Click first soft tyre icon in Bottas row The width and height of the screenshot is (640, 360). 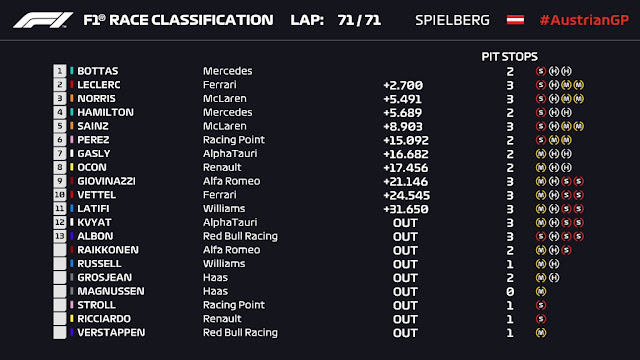click(541, 71)
